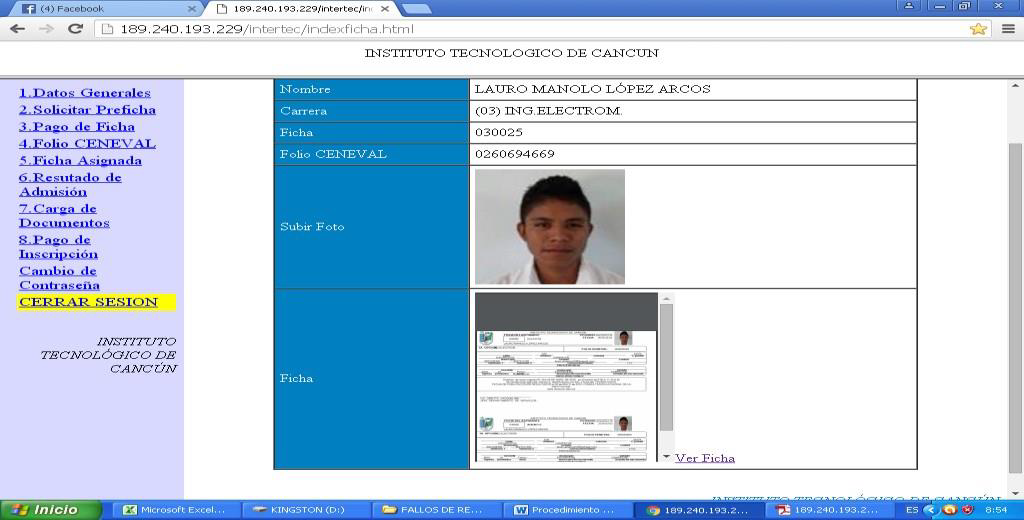Click the embedded Ficha document preview
The height and width of the screenshot is (520, 1024).
tap(566, 378)
